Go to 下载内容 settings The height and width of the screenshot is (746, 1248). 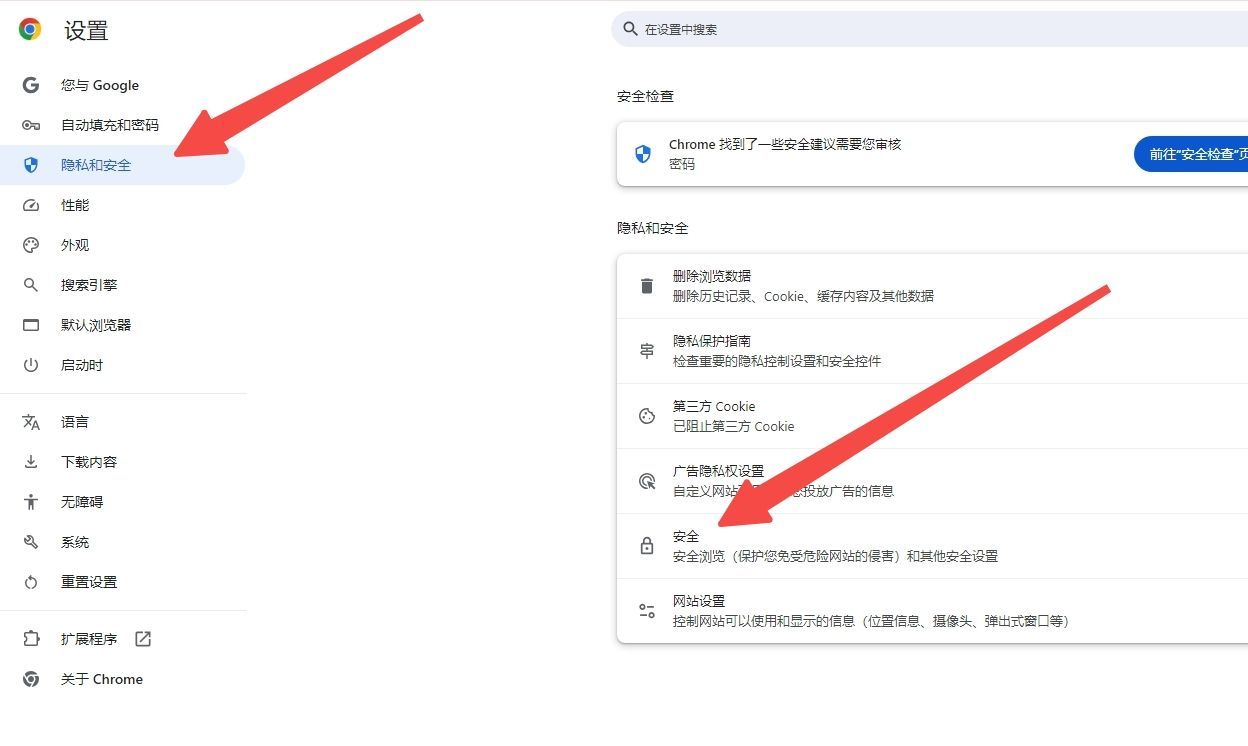point(122,462)
